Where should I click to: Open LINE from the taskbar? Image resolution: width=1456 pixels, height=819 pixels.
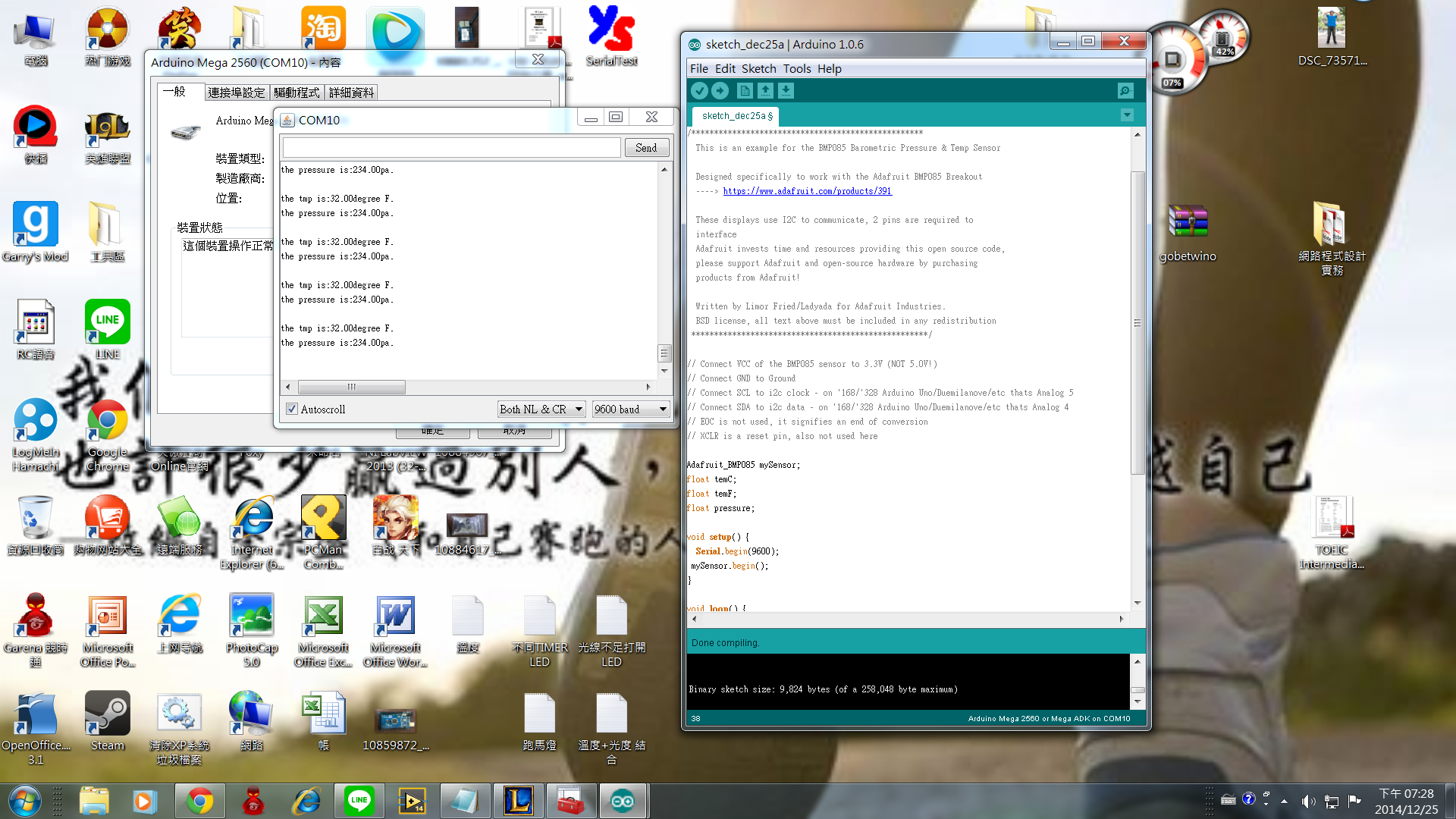coord(359,801)
